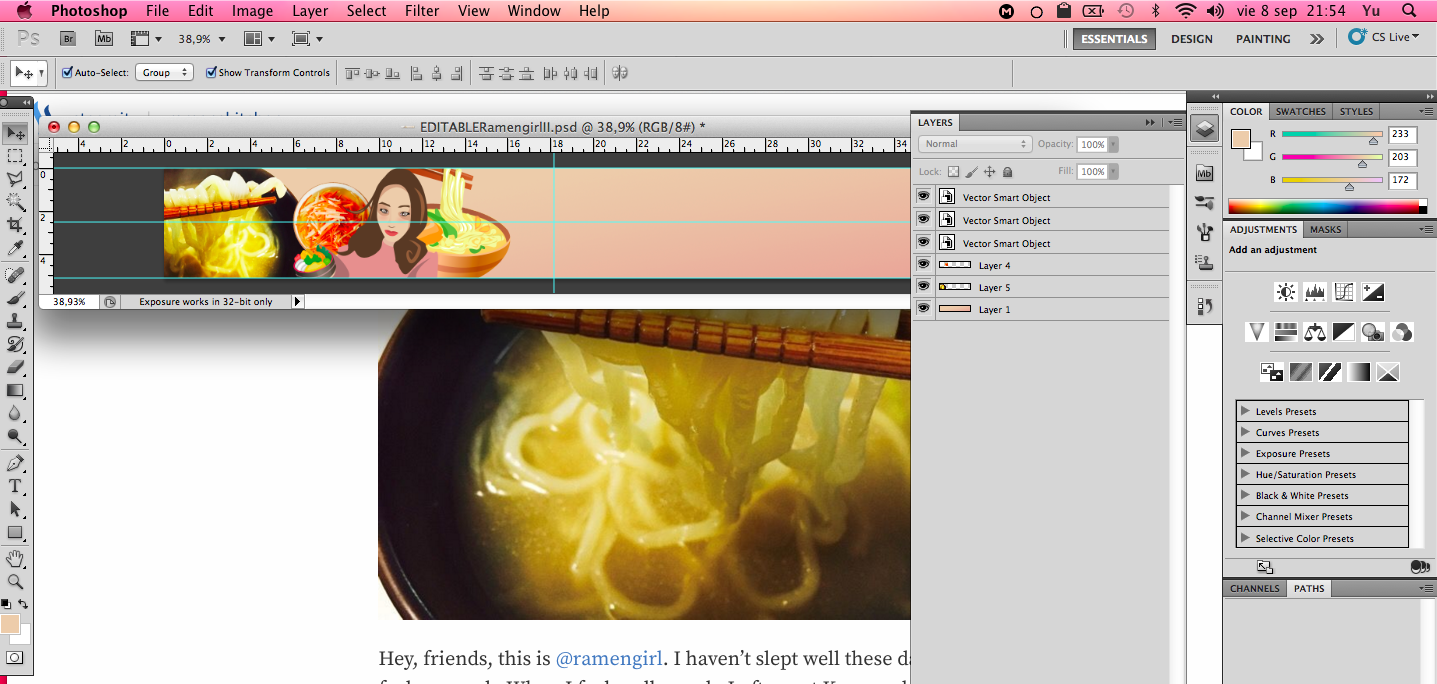
Task: Switch to the Painting workspace
Action: click(x=1263, y=39)
